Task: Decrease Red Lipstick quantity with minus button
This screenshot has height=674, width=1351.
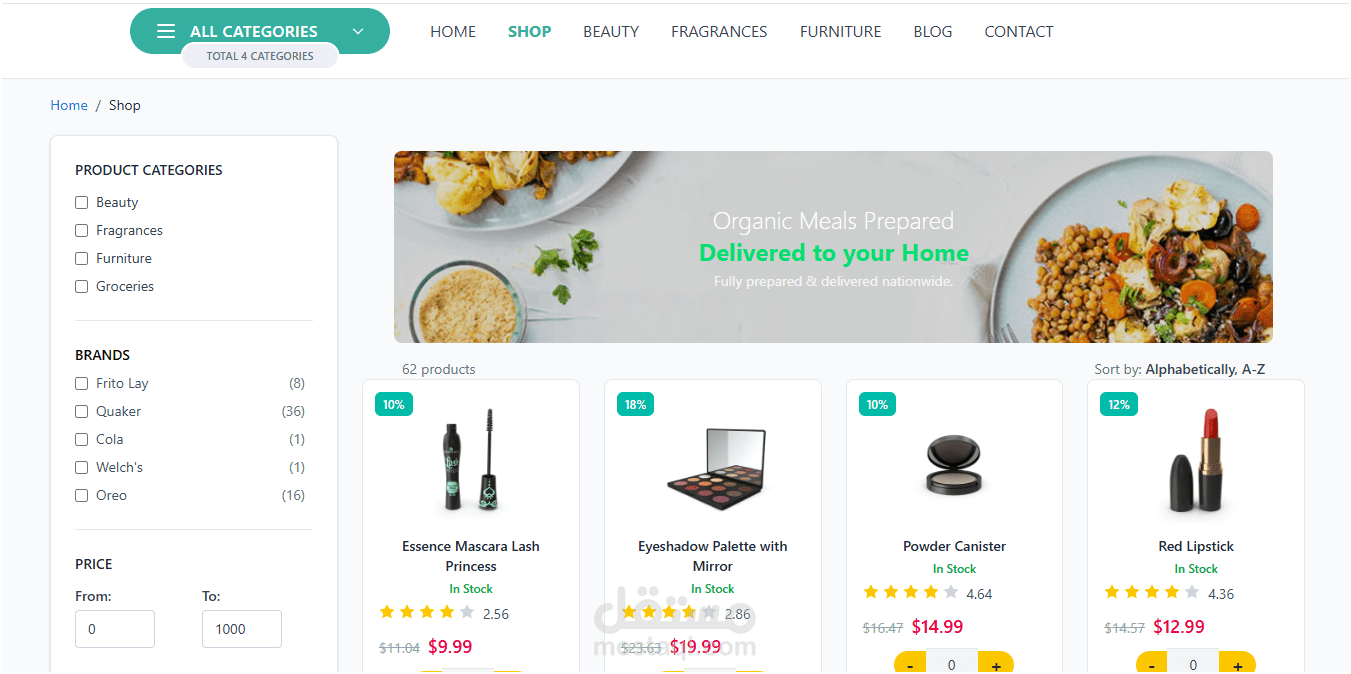Action: 1152,664
